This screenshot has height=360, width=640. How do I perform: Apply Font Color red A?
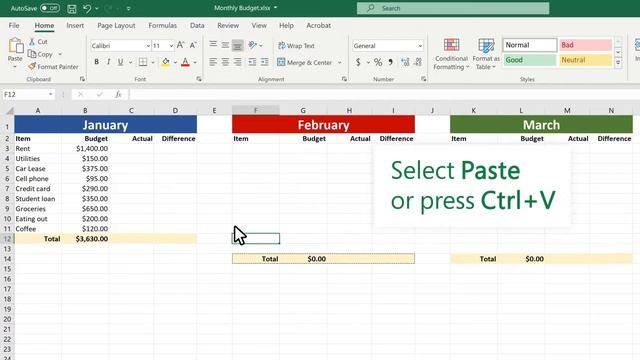(x=185, y=62)
